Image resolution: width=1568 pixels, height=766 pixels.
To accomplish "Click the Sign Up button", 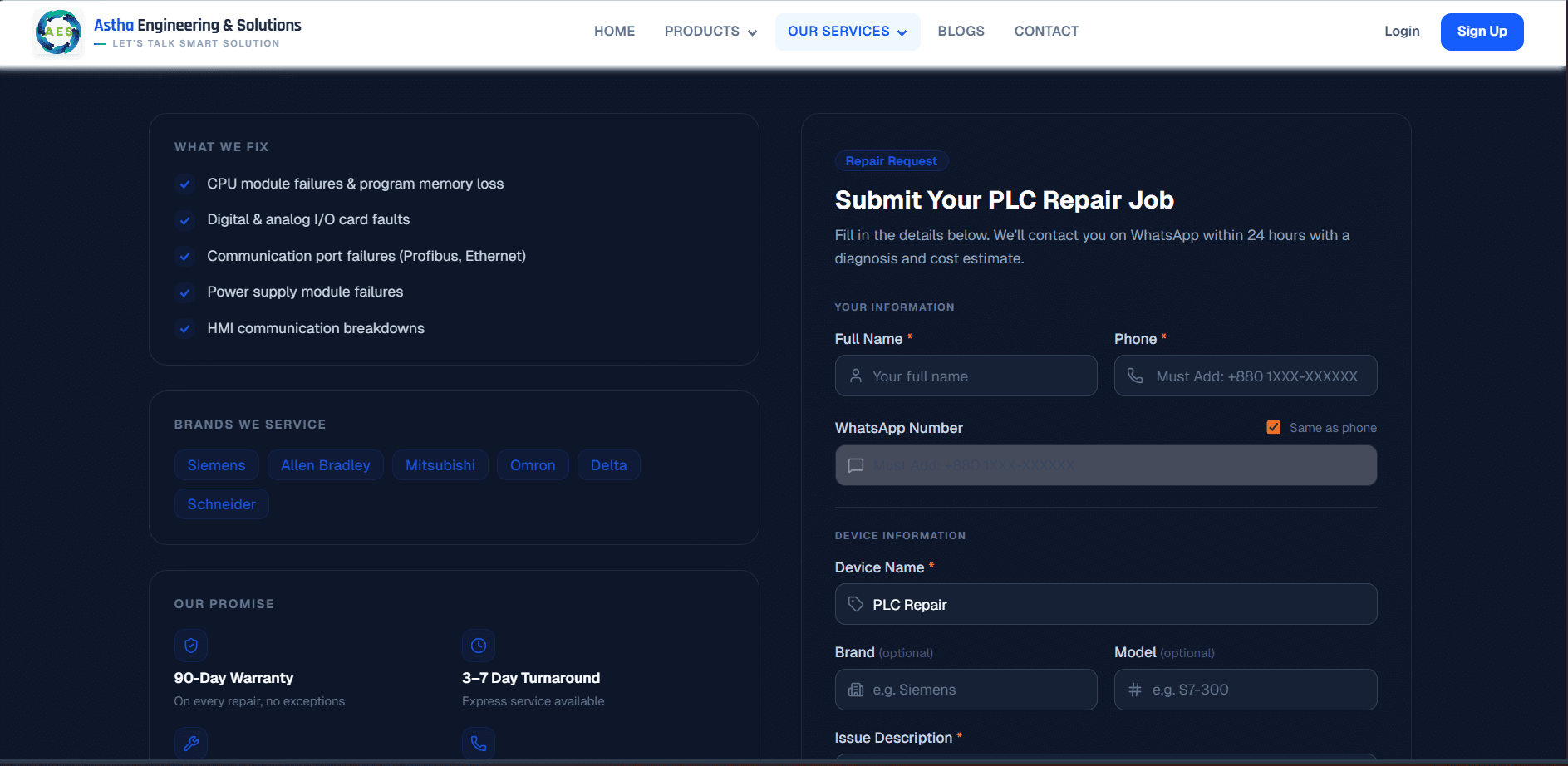I will tap(1482, 32).
